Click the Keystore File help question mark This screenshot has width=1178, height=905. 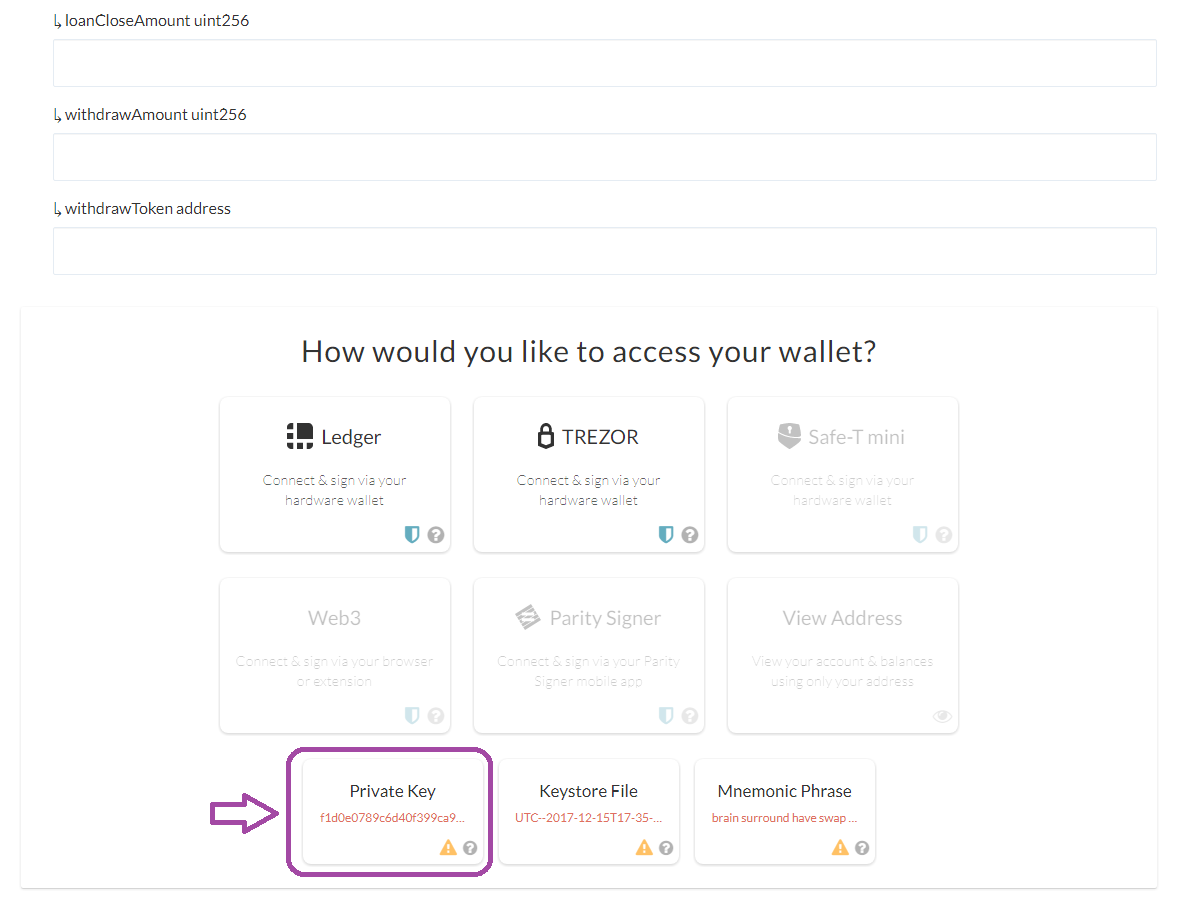click(x=666, y=848)
